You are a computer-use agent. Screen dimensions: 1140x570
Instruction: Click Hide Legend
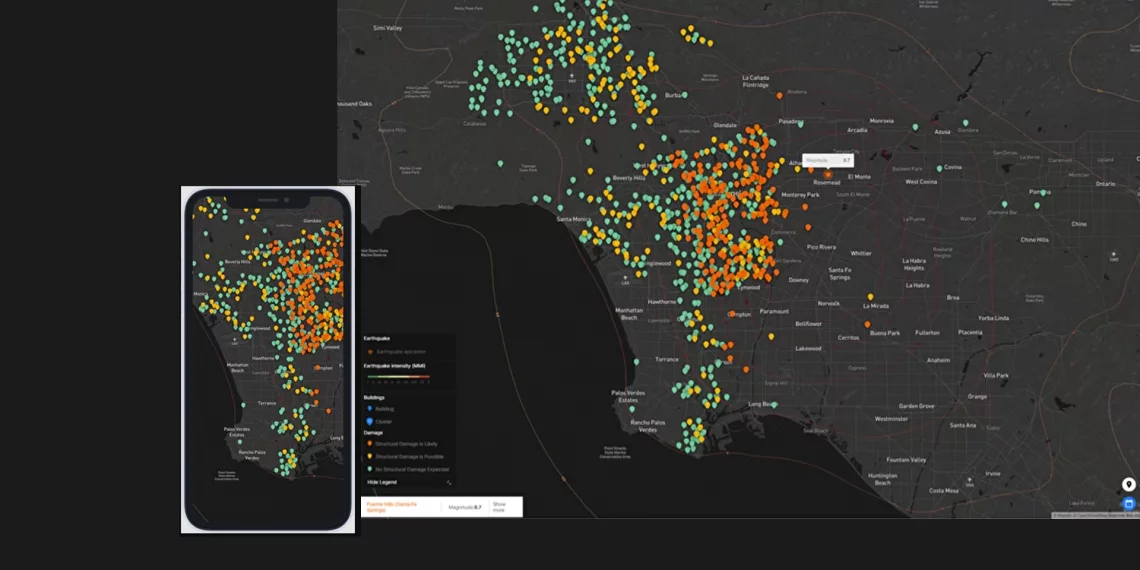click(382, 482)
